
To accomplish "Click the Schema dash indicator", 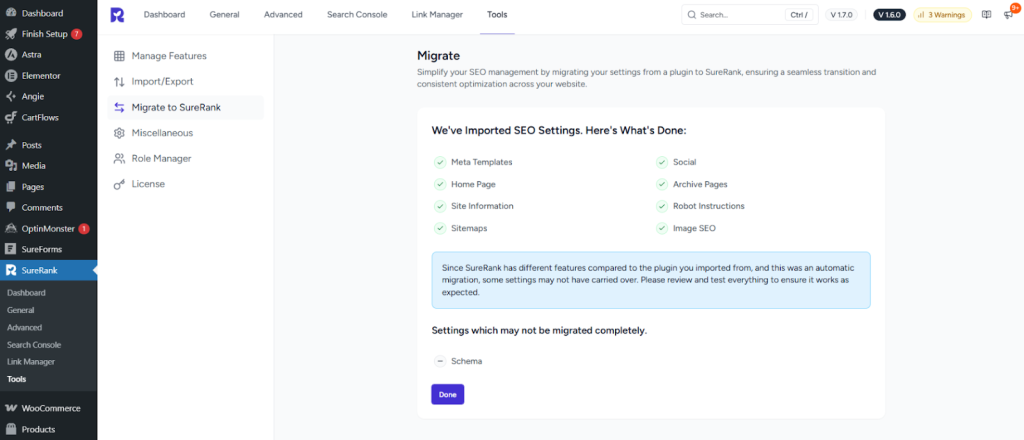I will [439, 361].
